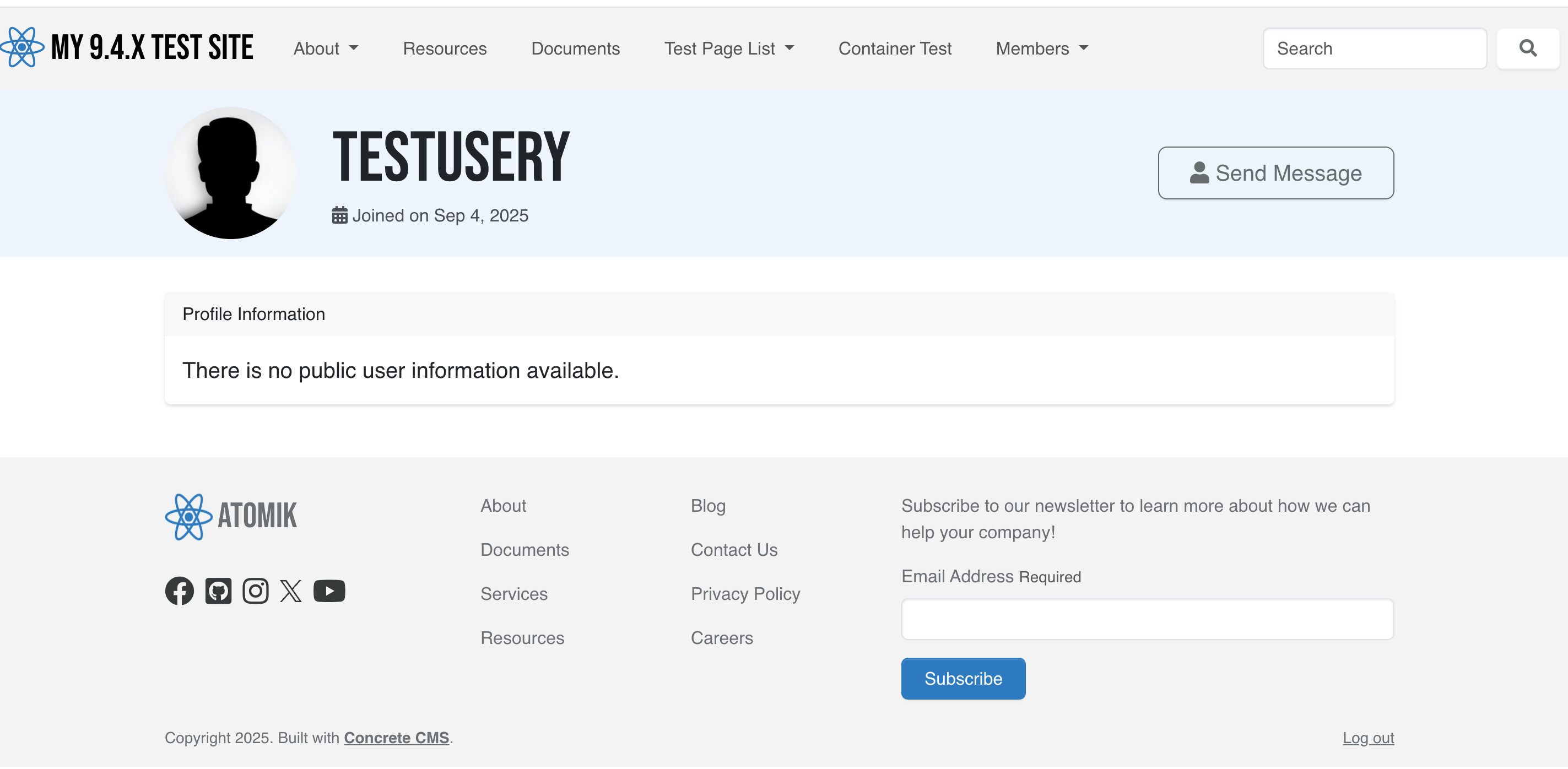Open the Members dropdown menu

tap(1041, 48)
